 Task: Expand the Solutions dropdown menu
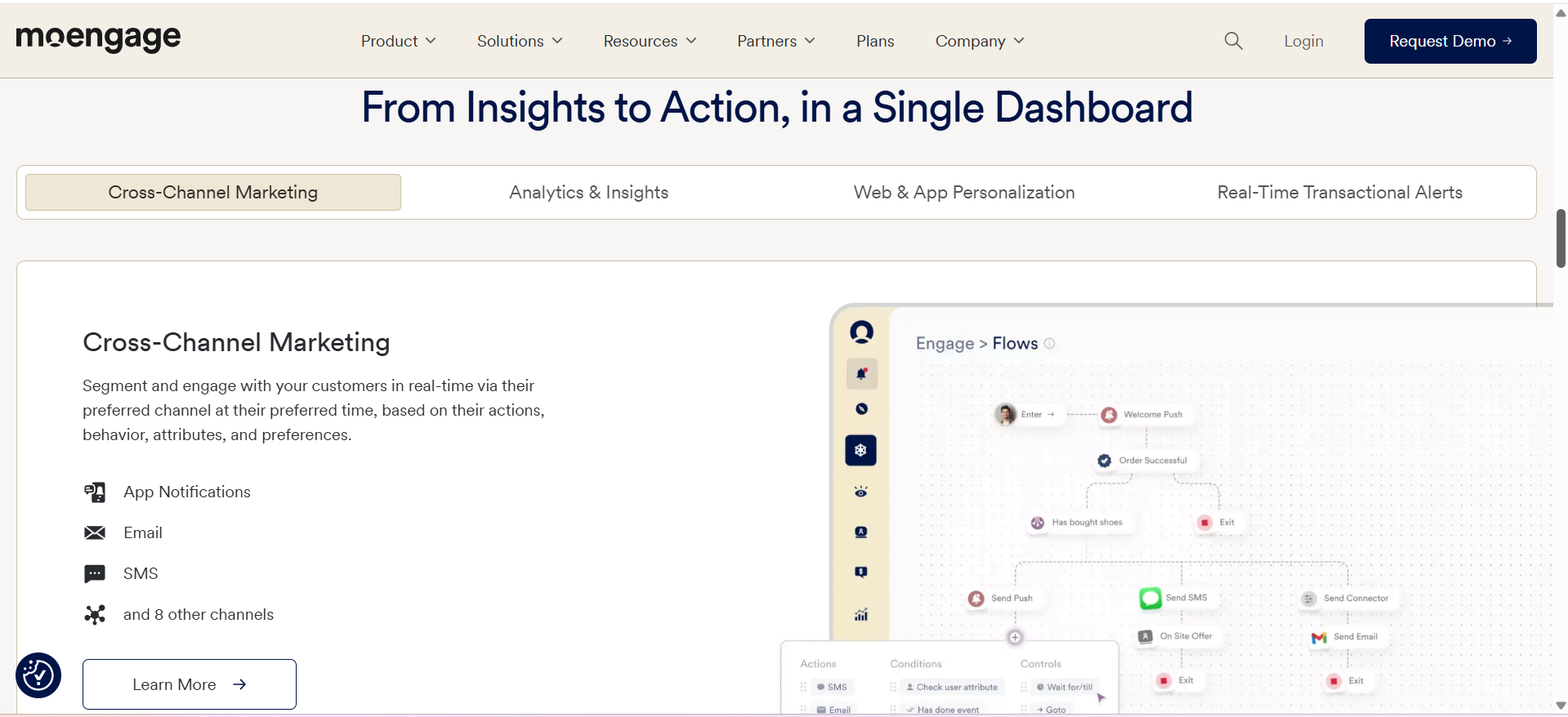click(520, 41)
